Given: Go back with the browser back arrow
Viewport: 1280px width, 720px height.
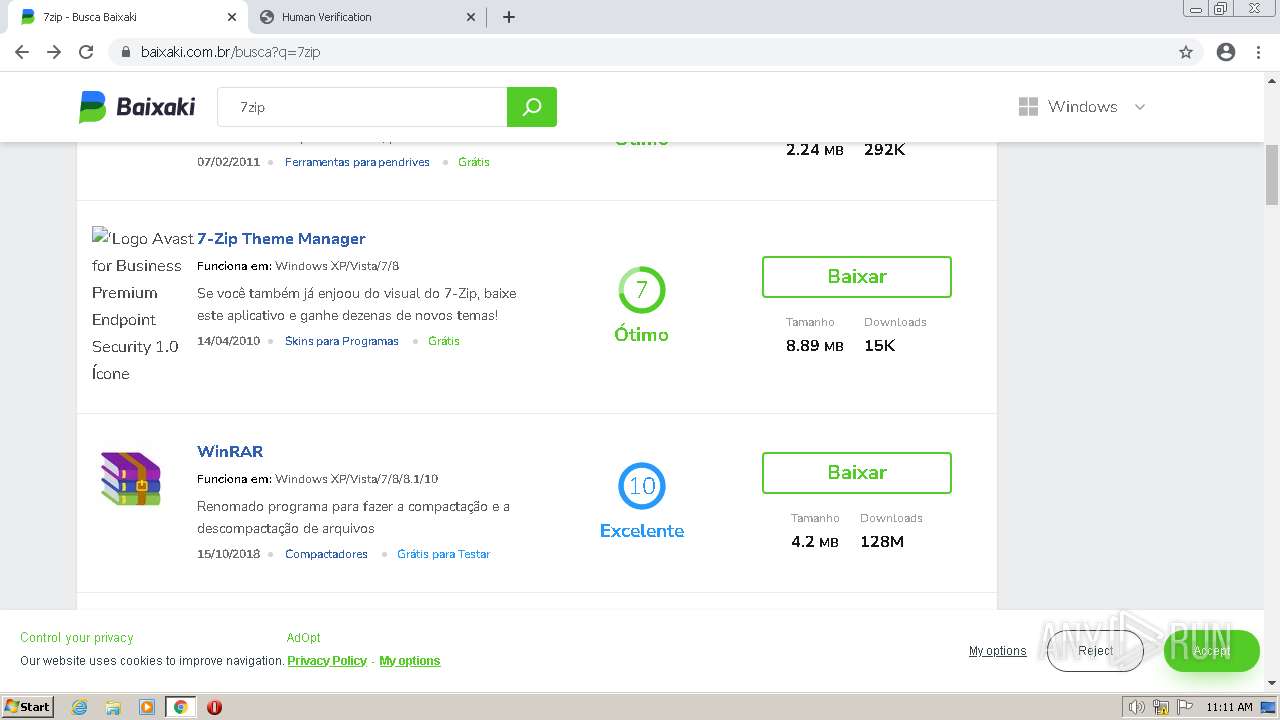Looking at the screenshot, I should 23,52.
